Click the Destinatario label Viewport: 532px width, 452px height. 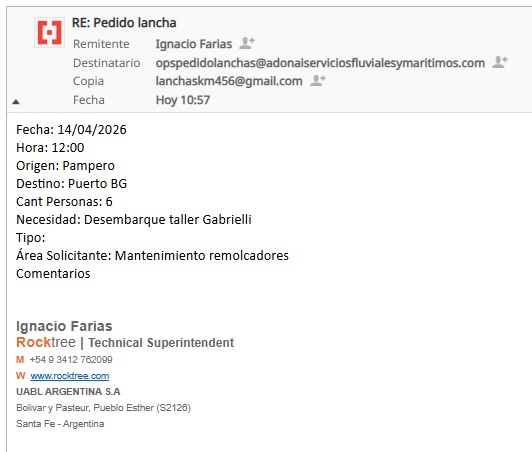(107, 63)
